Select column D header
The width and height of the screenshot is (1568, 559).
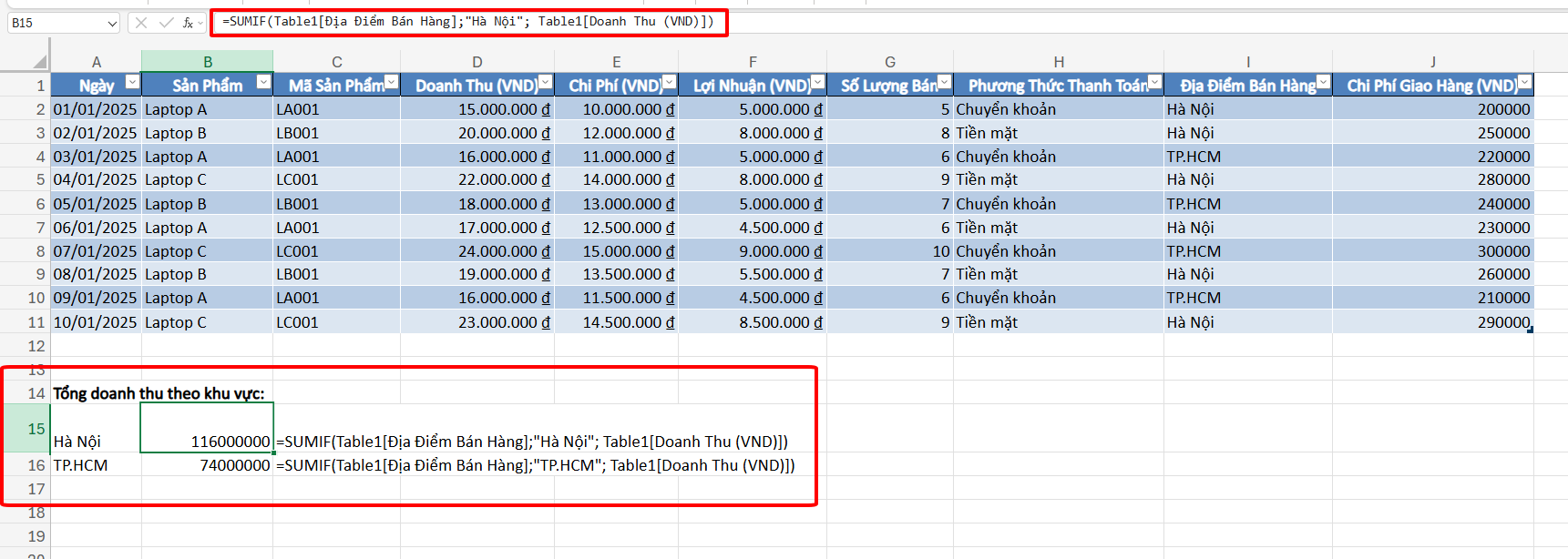pyautogui.click(x=477, y=62)
